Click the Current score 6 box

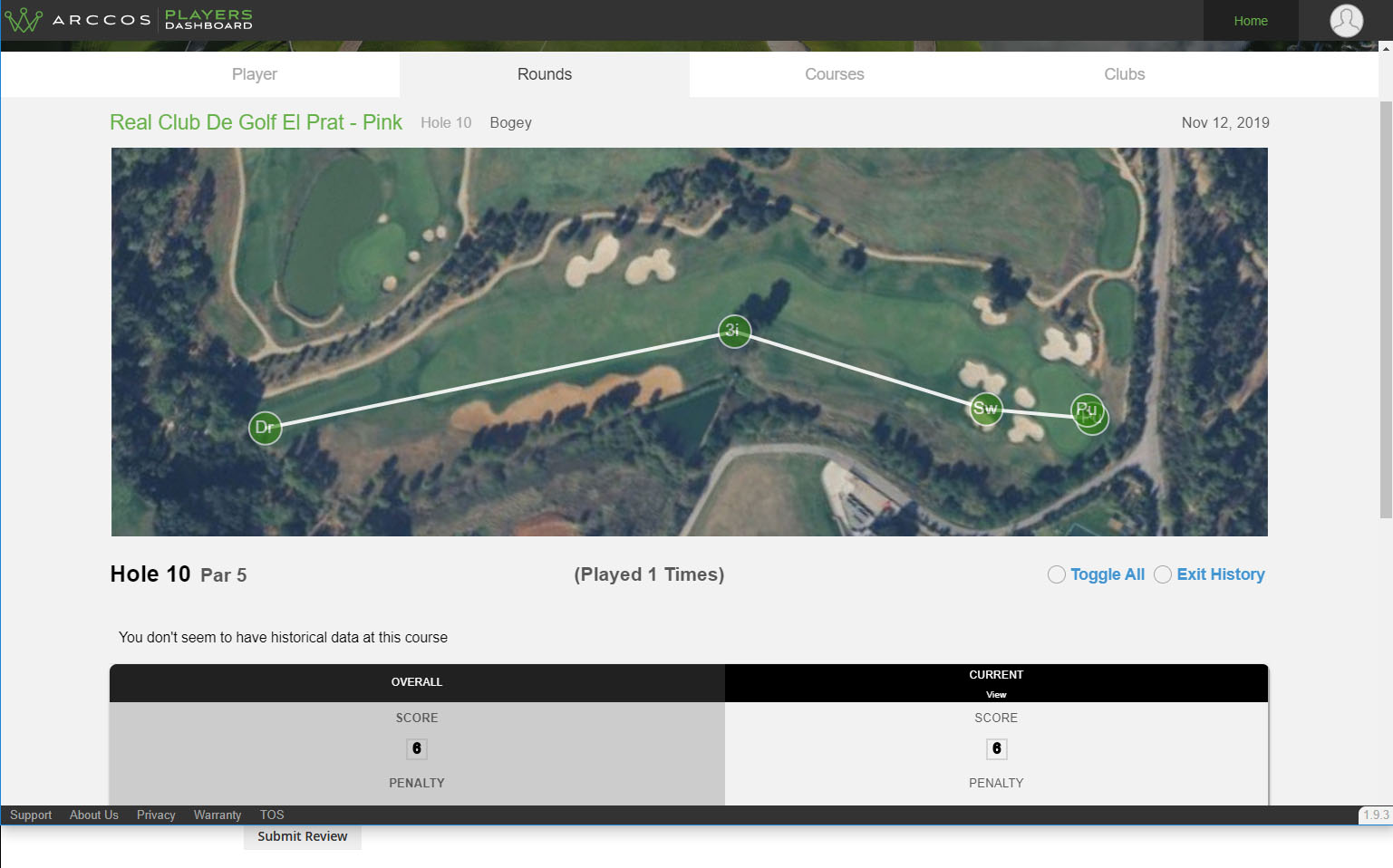996,748
